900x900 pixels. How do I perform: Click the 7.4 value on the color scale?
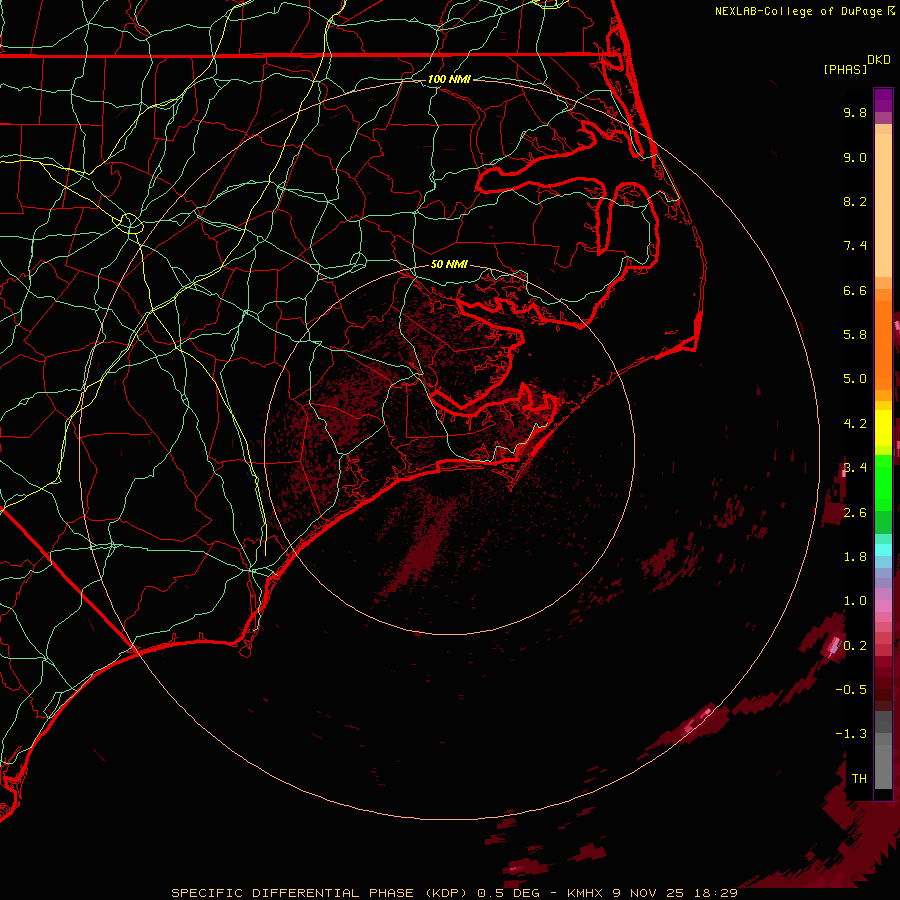click(855, 246)
